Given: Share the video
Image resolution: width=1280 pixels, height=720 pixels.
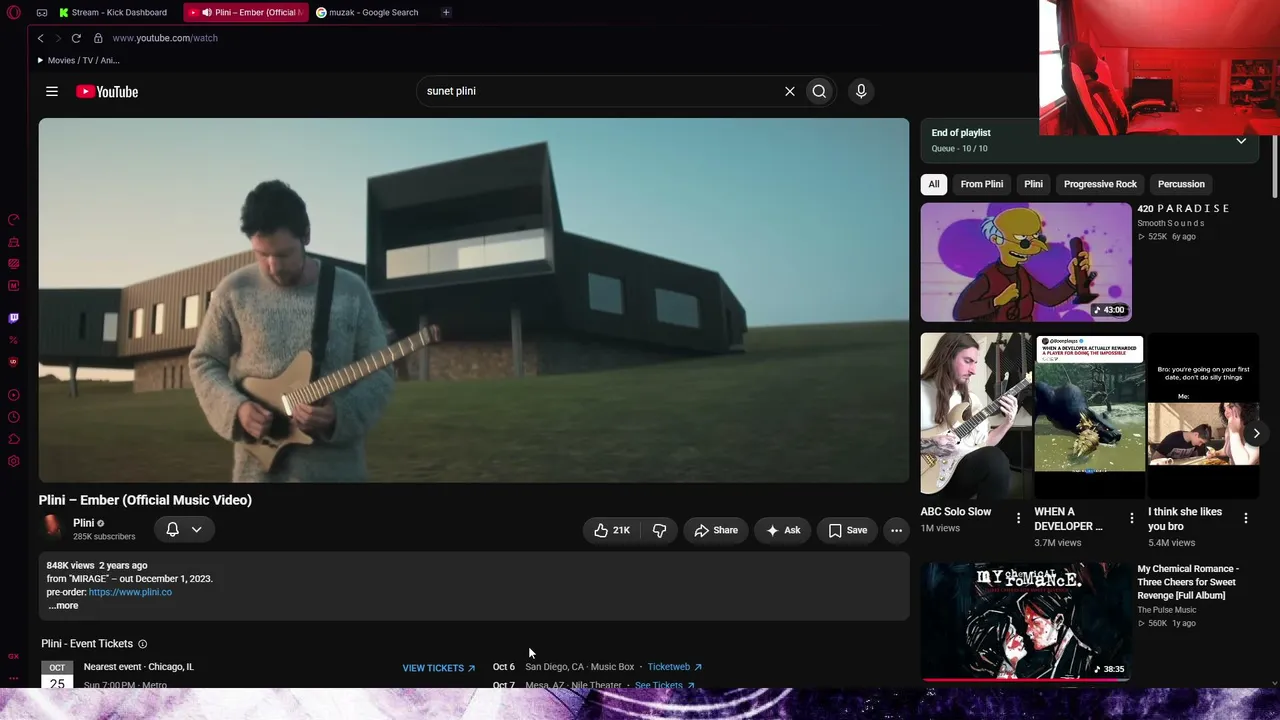Looking at the screenshot, I should coord(716,530).
